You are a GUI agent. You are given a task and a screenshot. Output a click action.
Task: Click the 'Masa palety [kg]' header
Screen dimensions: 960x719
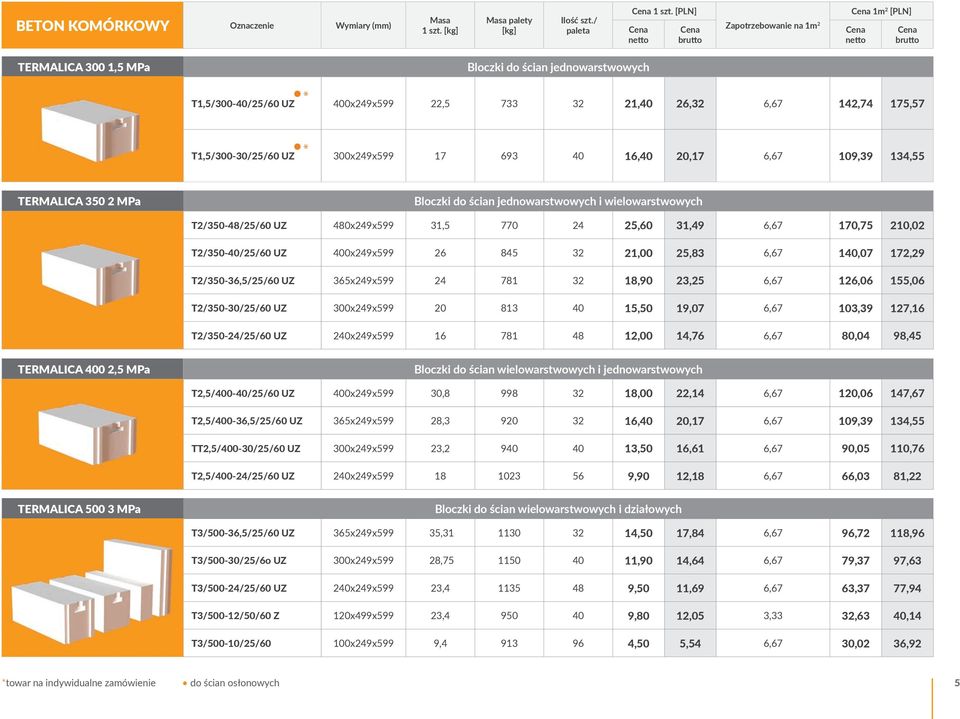click(x=509, y=26)
